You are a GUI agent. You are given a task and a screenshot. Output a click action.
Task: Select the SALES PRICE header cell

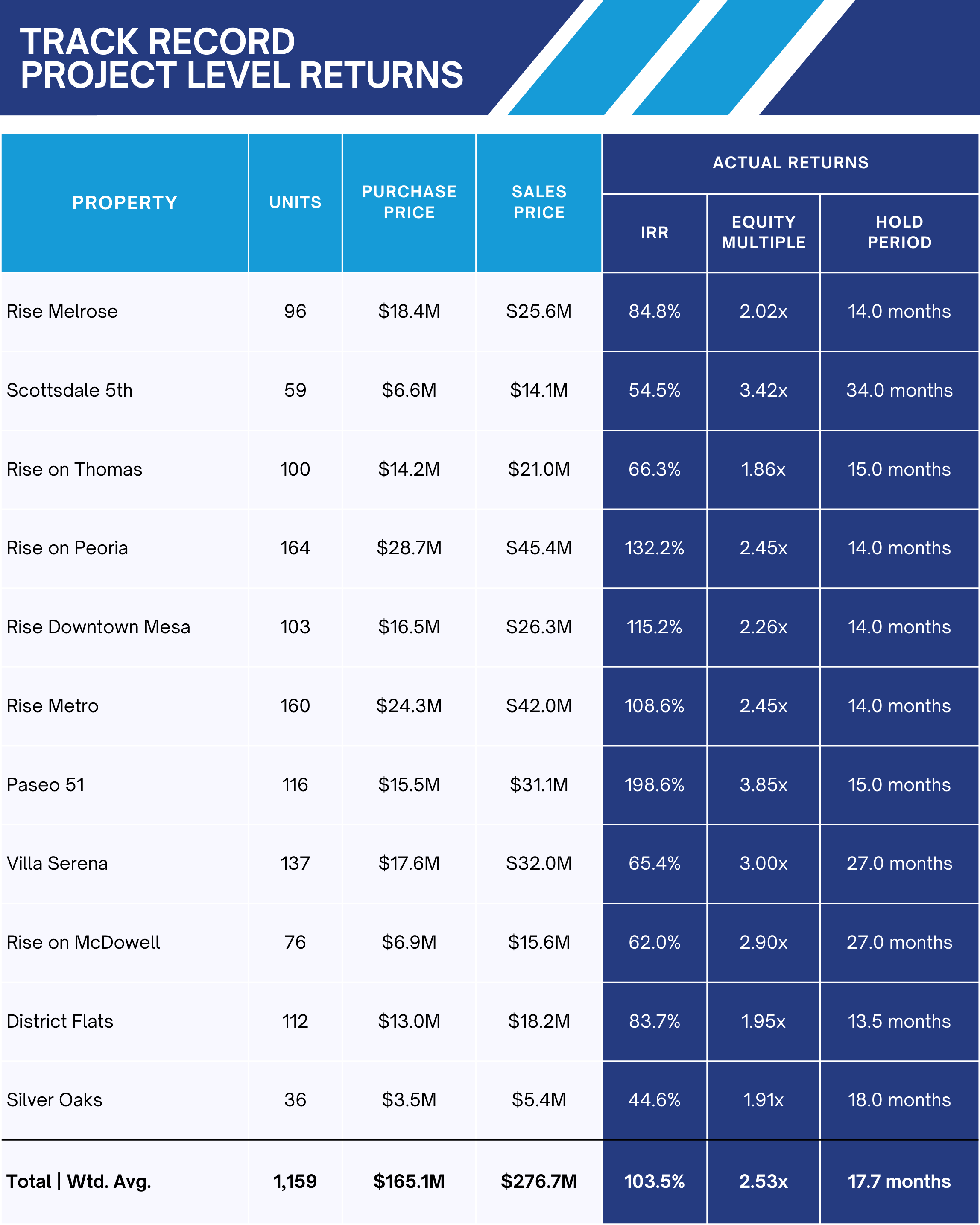pos(539,202)
